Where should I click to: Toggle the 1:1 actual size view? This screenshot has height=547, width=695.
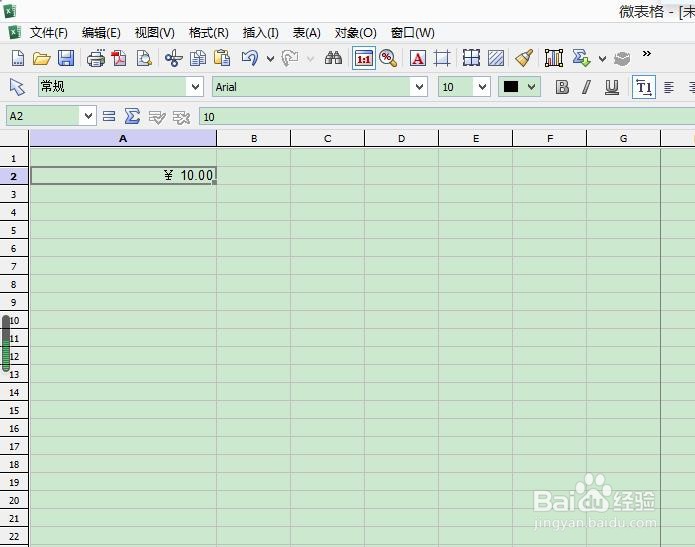pos(364,58)
